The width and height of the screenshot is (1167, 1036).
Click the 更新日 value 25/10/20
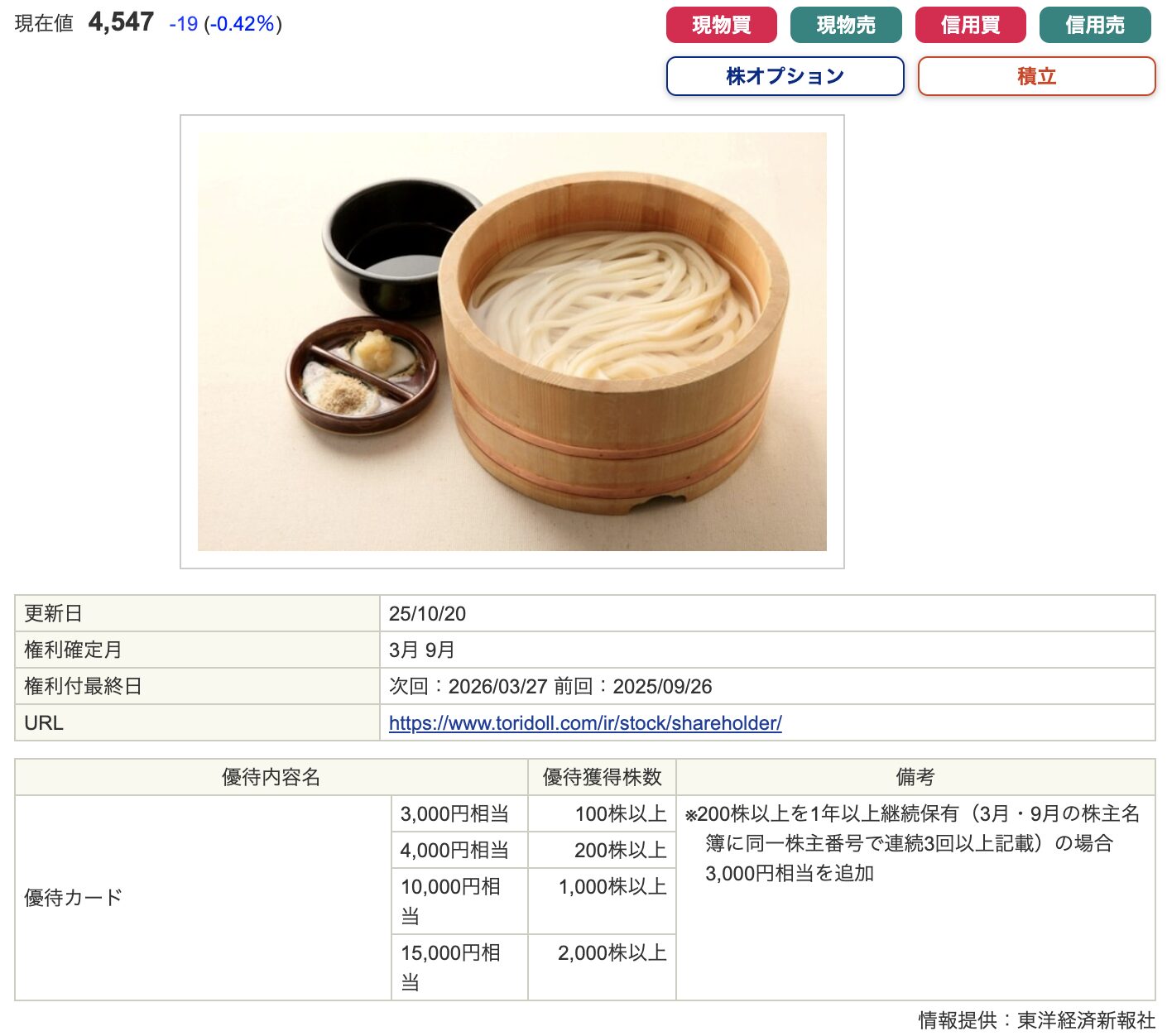(x=427, y=613)
